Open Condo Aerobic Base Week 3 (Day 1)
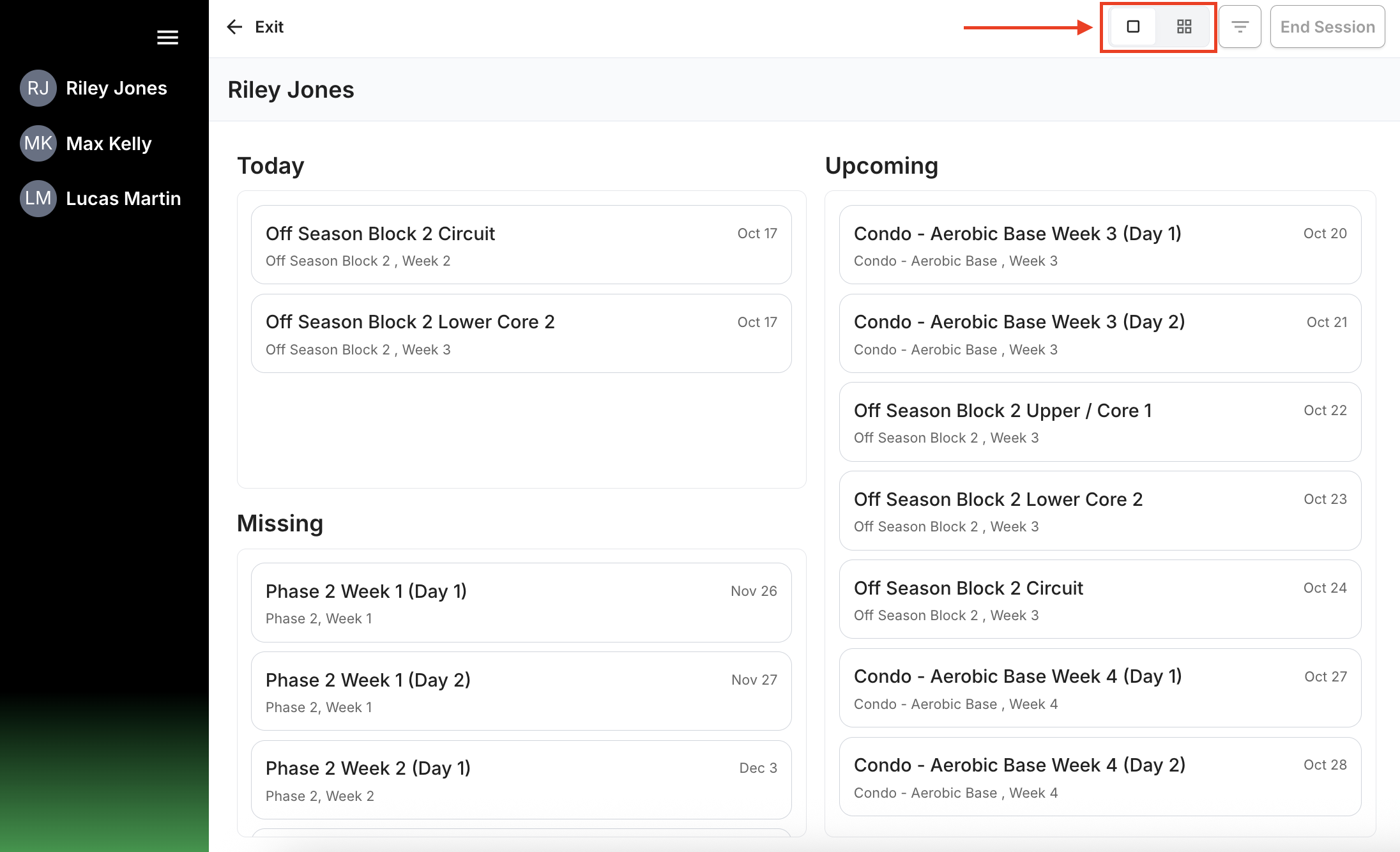This screenshot has width=1400, height=852. (1100, 245)
